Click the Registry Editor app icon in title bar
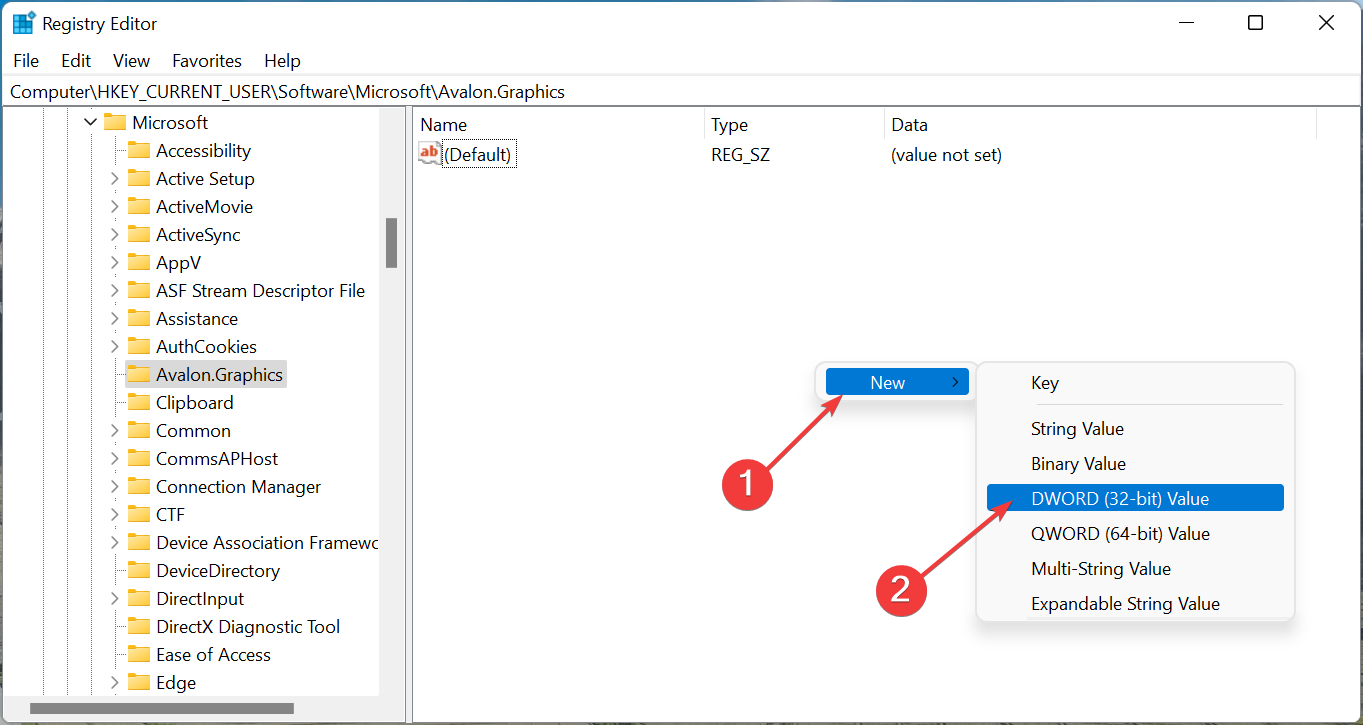Viewport: 1363px width, 725px height. (24, 23)
